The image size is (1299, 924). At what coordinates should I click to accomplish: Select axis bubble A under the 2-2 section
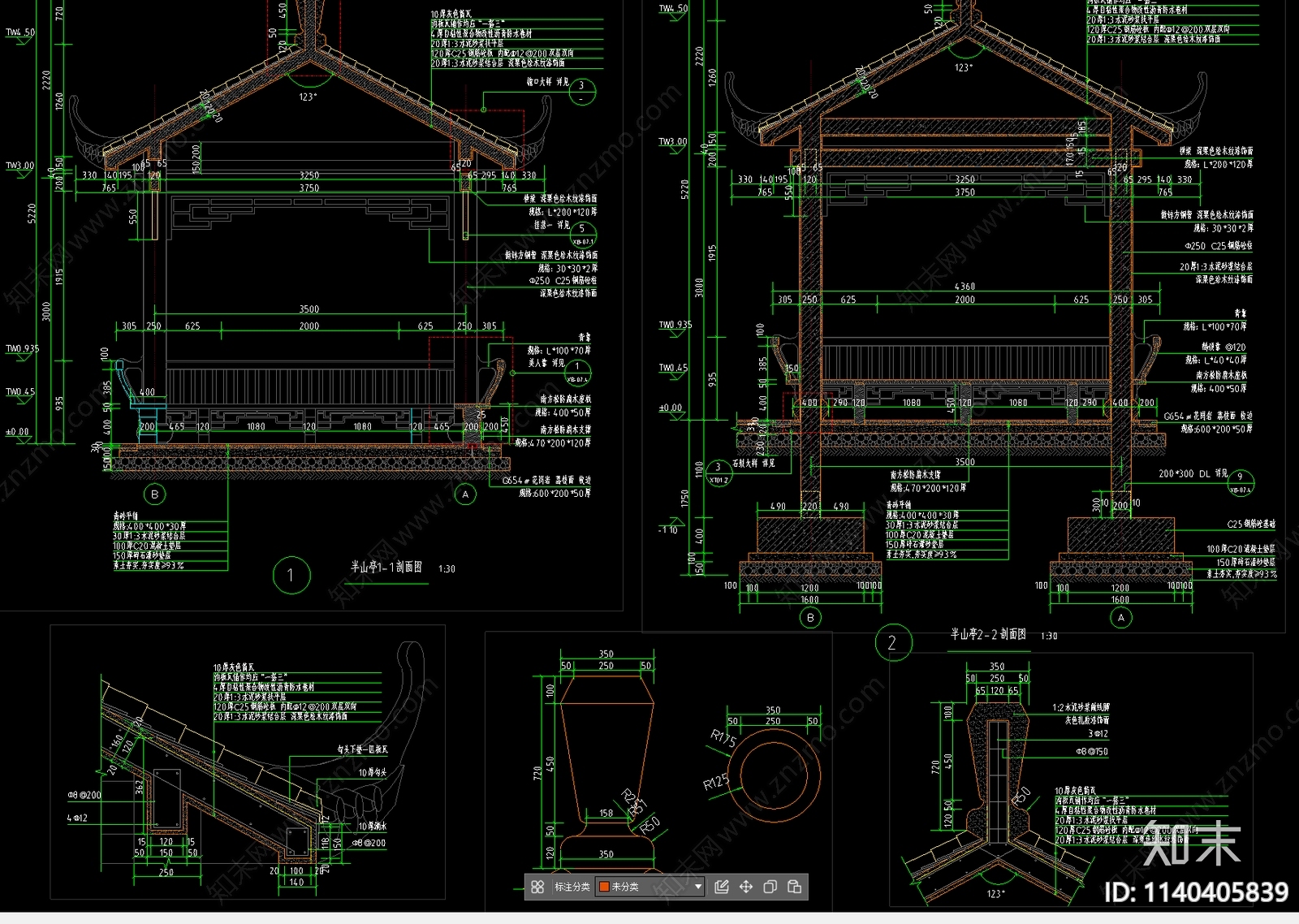click(x=1121, y=618)
